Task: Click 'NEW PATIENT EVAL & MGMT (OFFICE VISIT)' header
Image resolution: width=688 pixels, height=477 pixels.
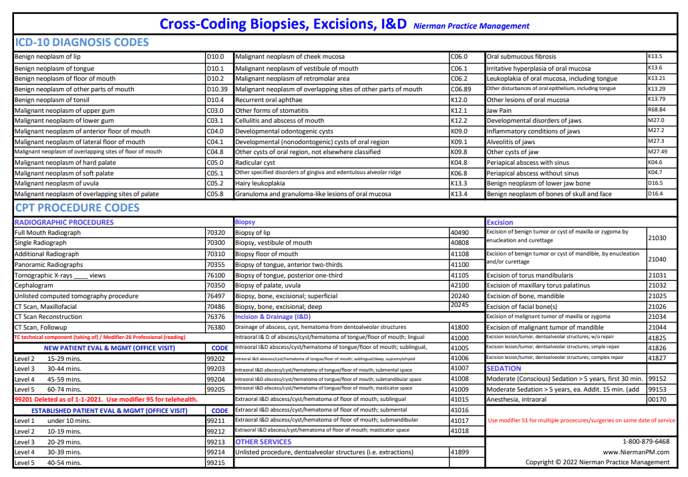Action: click(109, 348)
